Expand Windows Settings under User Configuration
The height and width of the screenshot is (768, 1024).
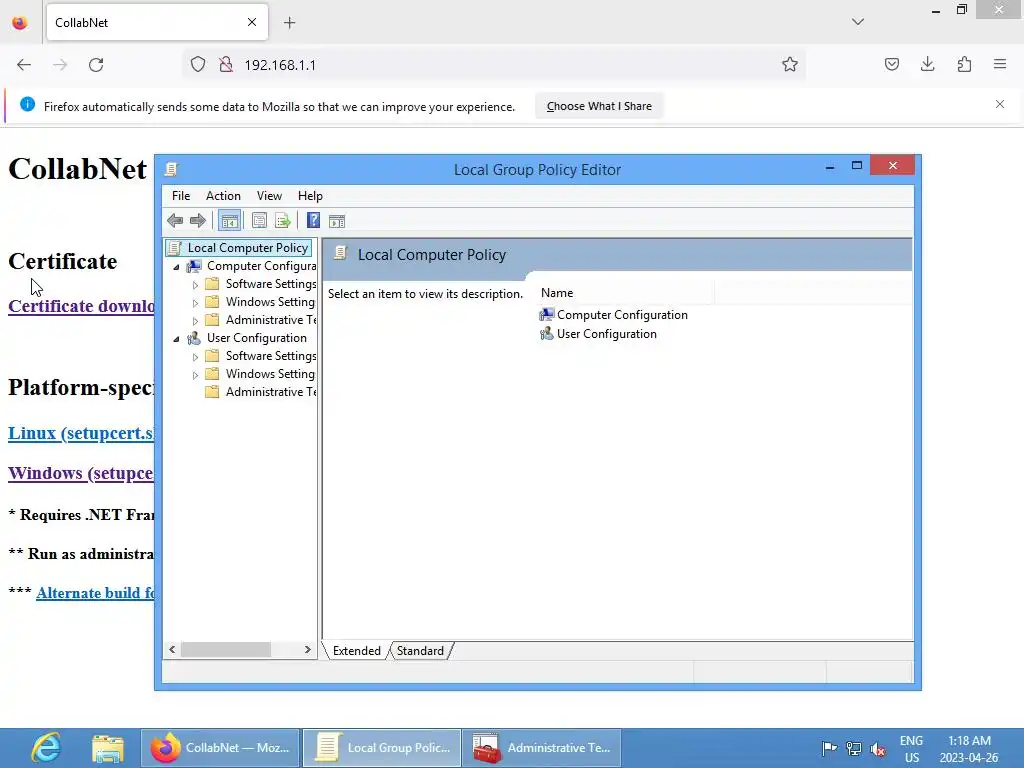(195, 375)
